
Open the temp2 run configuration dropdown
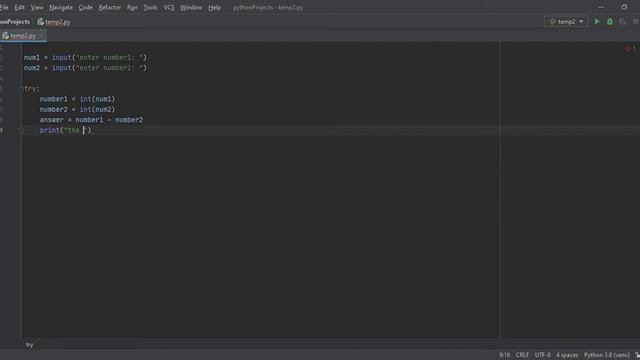[566, 22]
